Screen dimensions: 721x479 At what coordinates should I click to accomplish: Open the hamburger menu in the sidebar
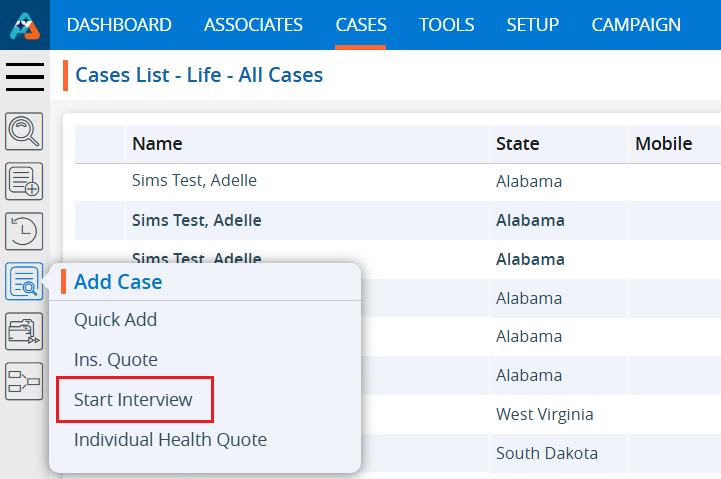tap(25, 76)
